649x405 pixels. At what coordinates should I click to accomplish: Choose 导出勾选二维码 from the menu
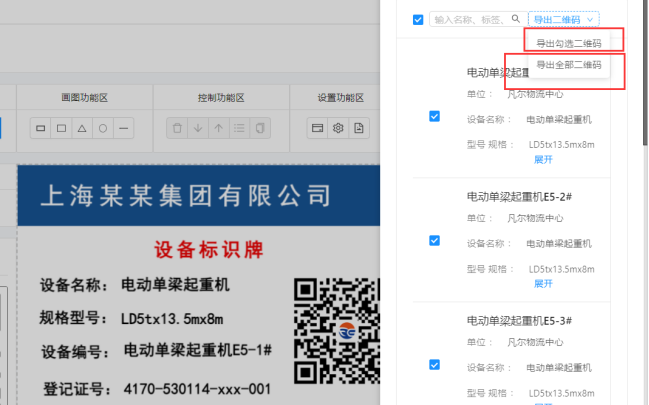tap(569, 44)
